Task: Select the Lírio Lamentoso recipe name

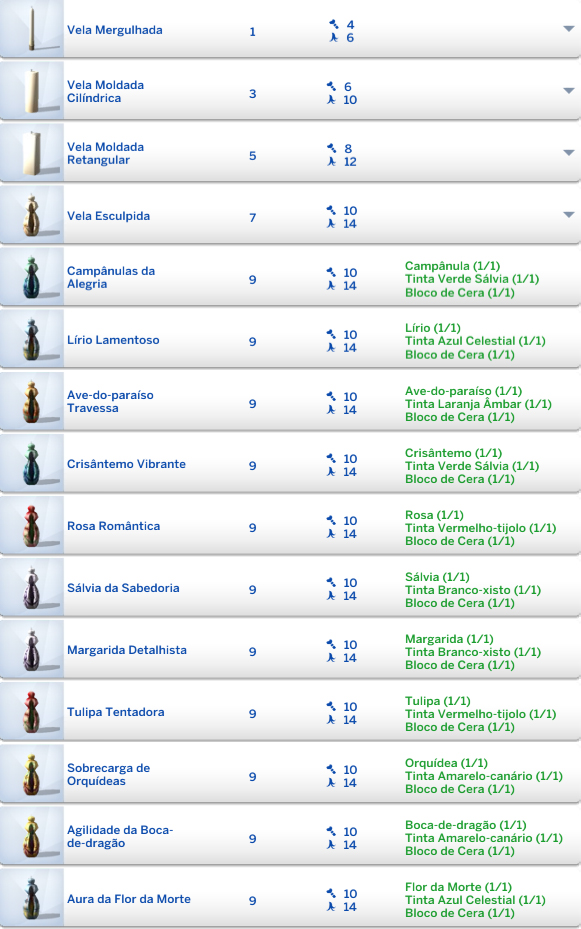Action: tap(113, 340)
